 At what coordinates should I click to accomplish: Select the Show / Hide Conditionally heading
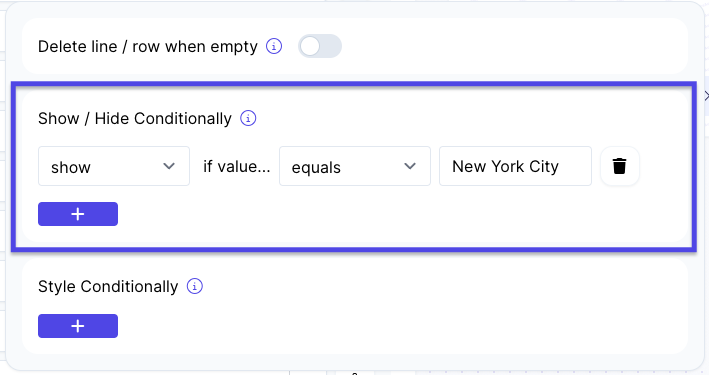[x=135, y=119]
